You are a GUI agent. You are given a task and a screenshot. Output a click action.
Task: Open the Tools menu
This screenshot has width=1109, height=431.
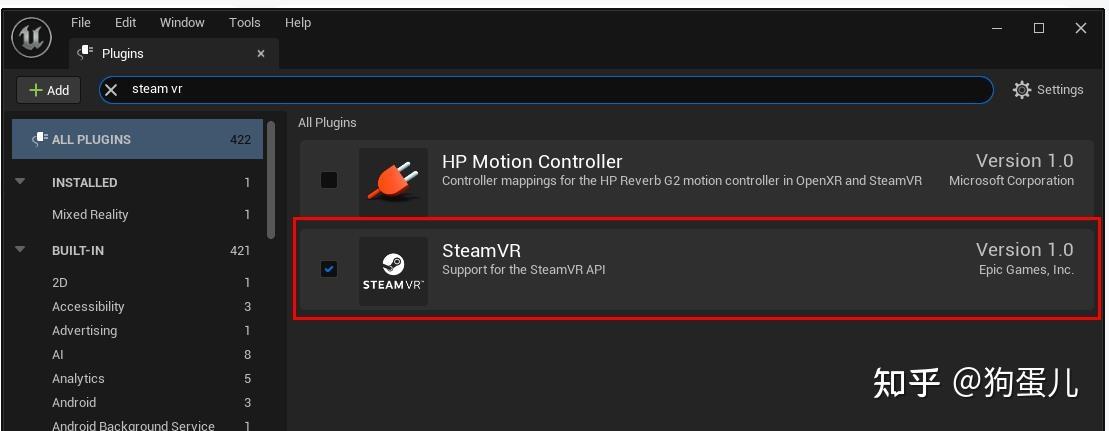point(244,22)
